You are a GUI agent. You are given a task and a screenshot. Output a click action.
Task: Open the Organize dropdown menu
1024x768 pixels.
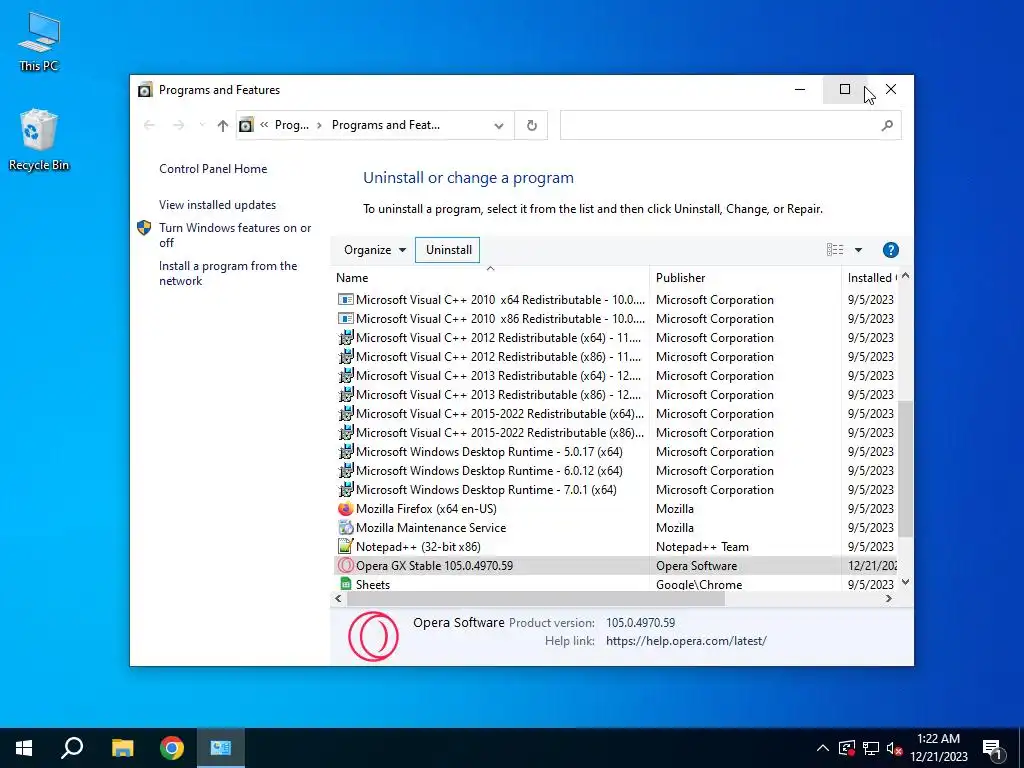pos(375,250)
